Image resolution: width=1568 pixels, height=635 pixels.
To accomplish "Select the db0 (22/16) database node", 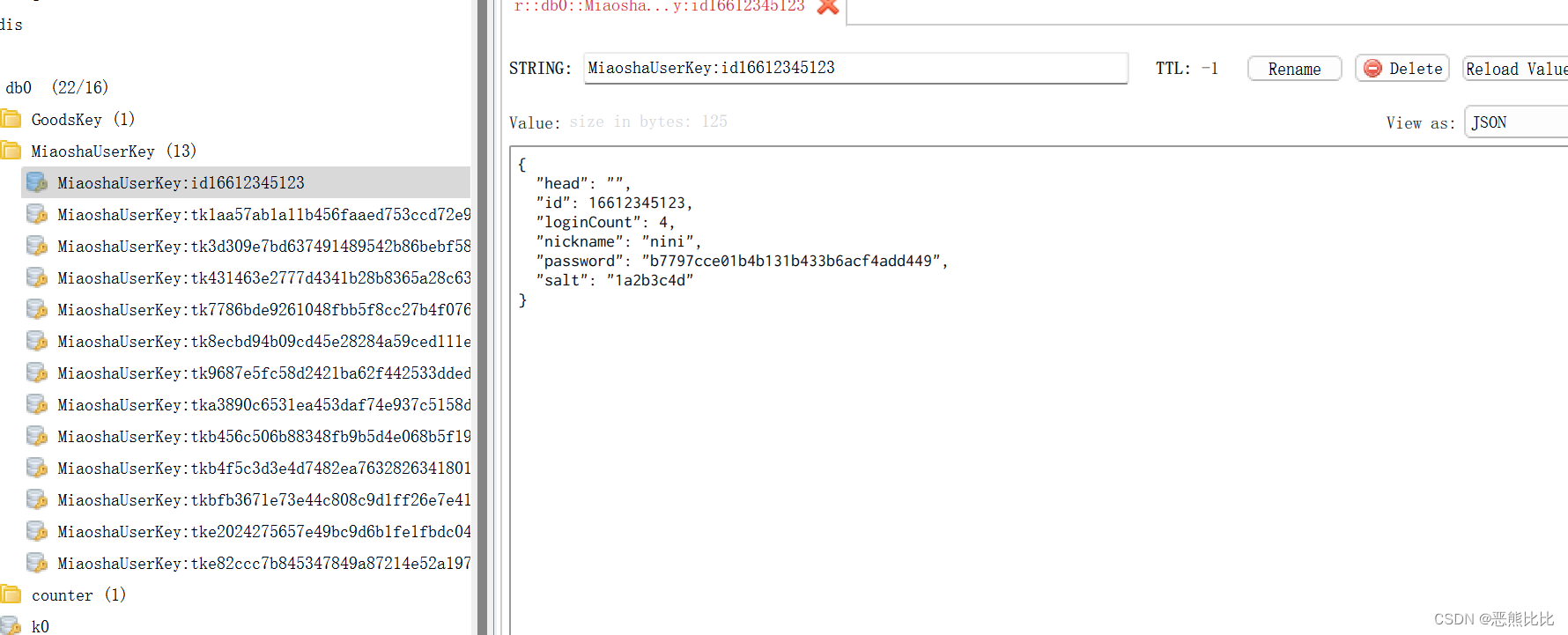I will (57, 87).
